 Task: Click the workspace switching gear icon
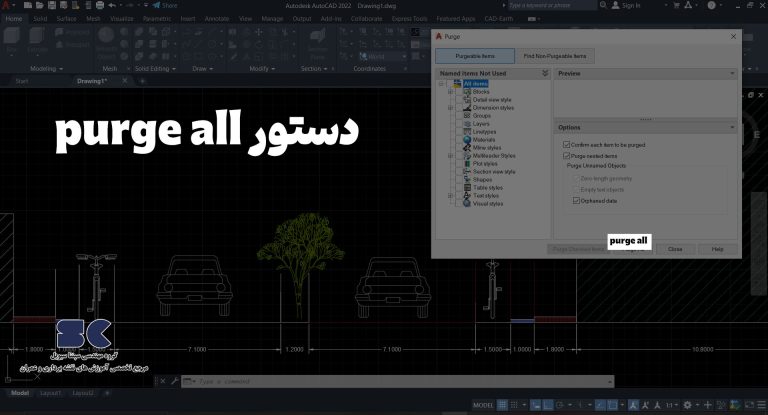(687, 405)
